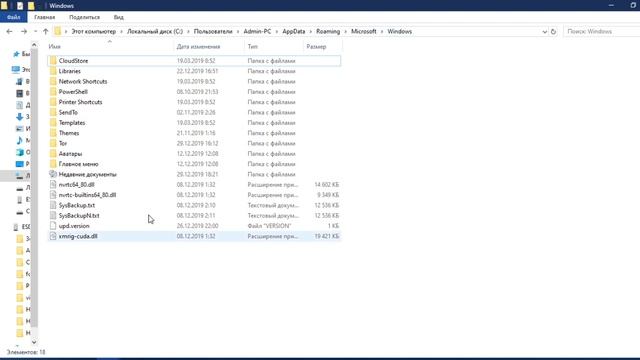Image resolution: width=640 pixels, height=360 pixels.
Task: Click the Файл "VERSION" type cell
Action: click(x=269, y=226)
